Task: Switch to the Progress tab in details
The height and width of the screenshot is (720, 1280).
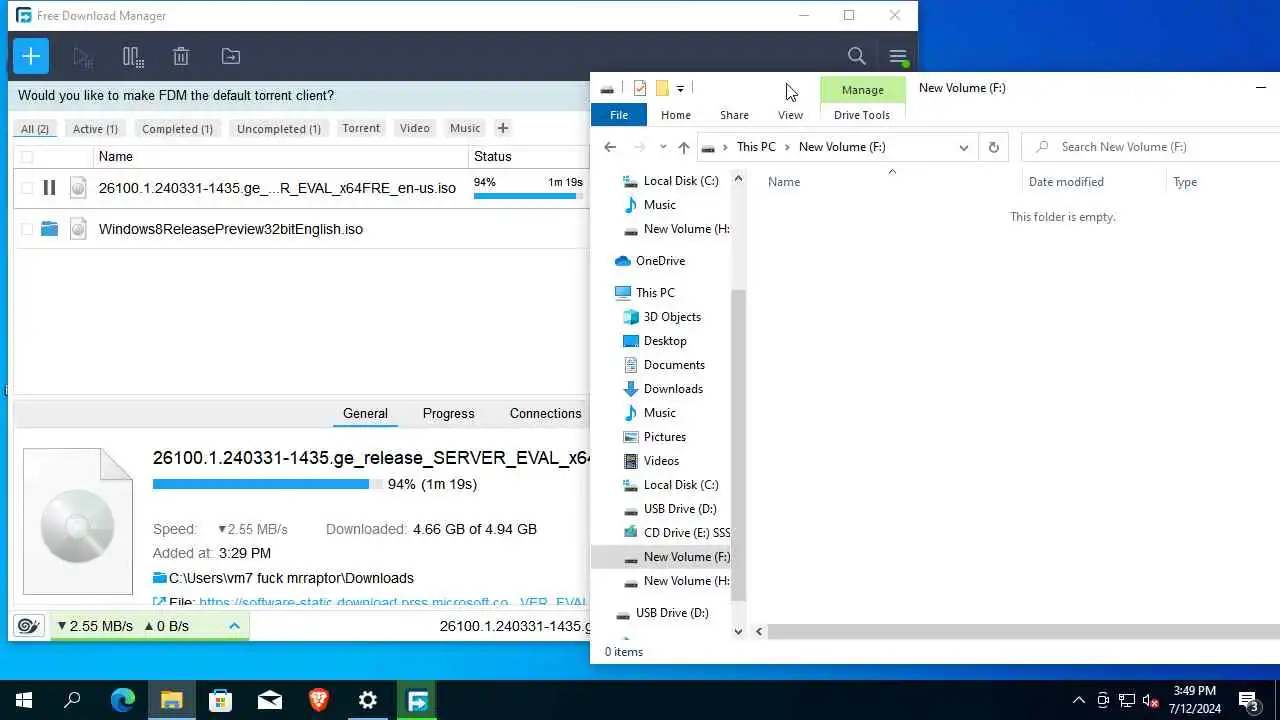Action: 448,413
